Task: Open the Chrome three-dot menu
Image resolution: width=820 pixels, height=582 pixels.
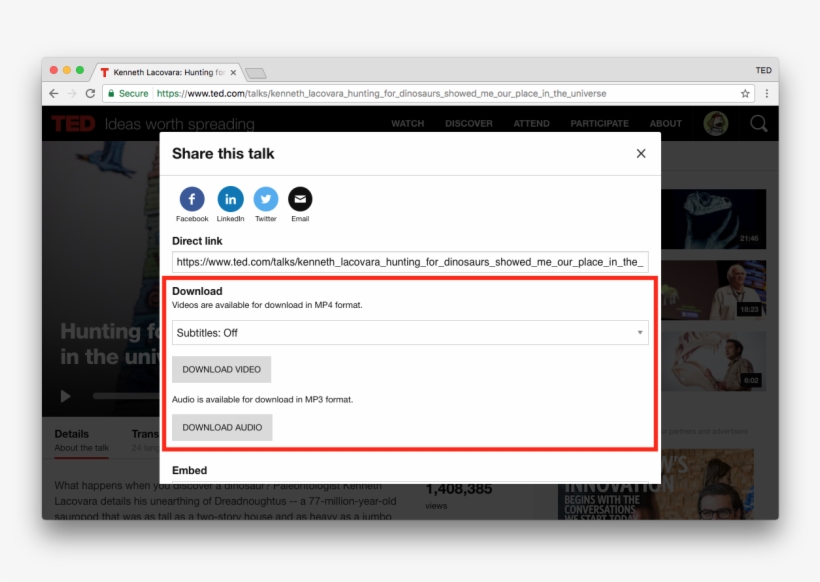Action: [x=767, y=94]
